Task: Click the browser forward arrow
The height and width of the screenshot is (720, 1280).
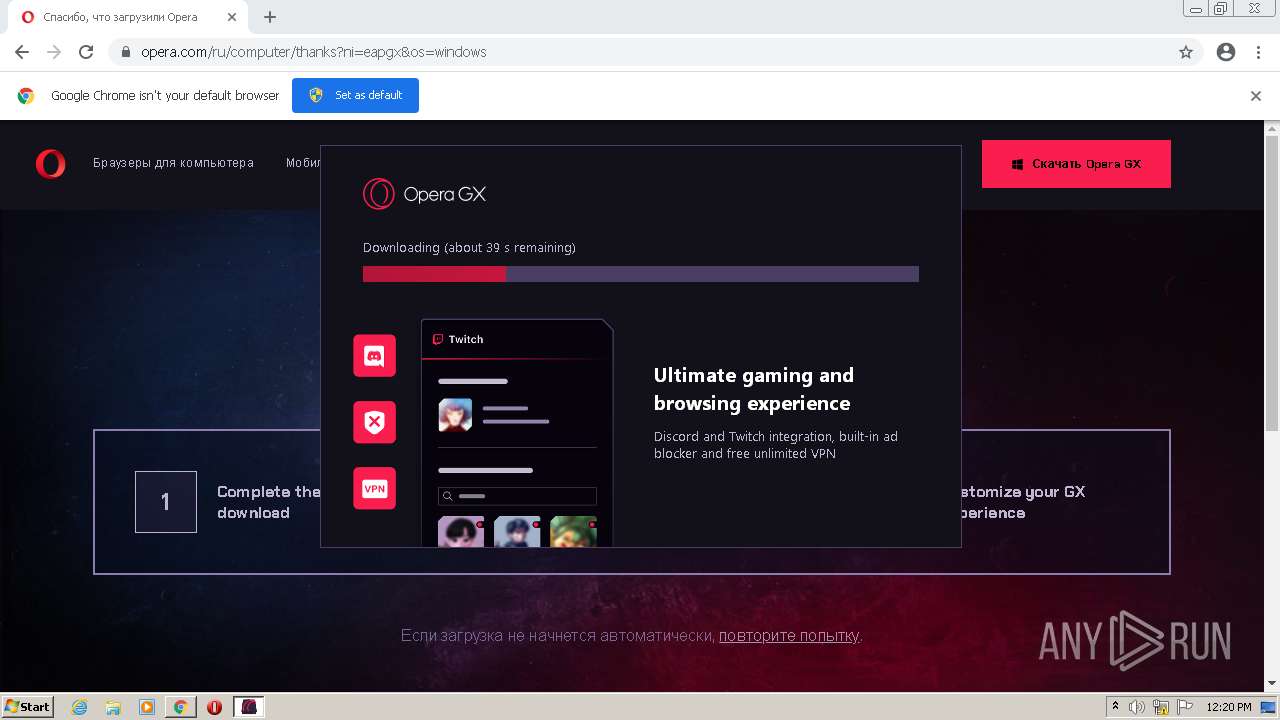Action: (x=54, y=52)
